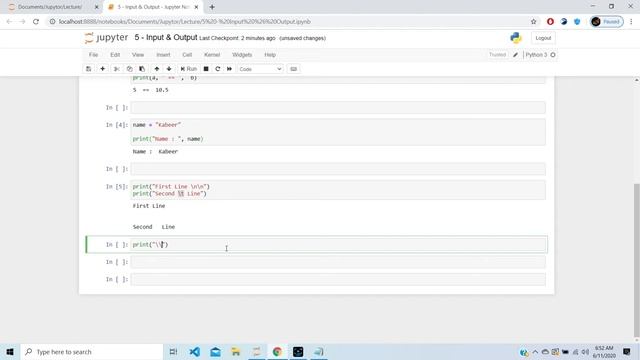Click the blue shield extension icon

[577, 22]
